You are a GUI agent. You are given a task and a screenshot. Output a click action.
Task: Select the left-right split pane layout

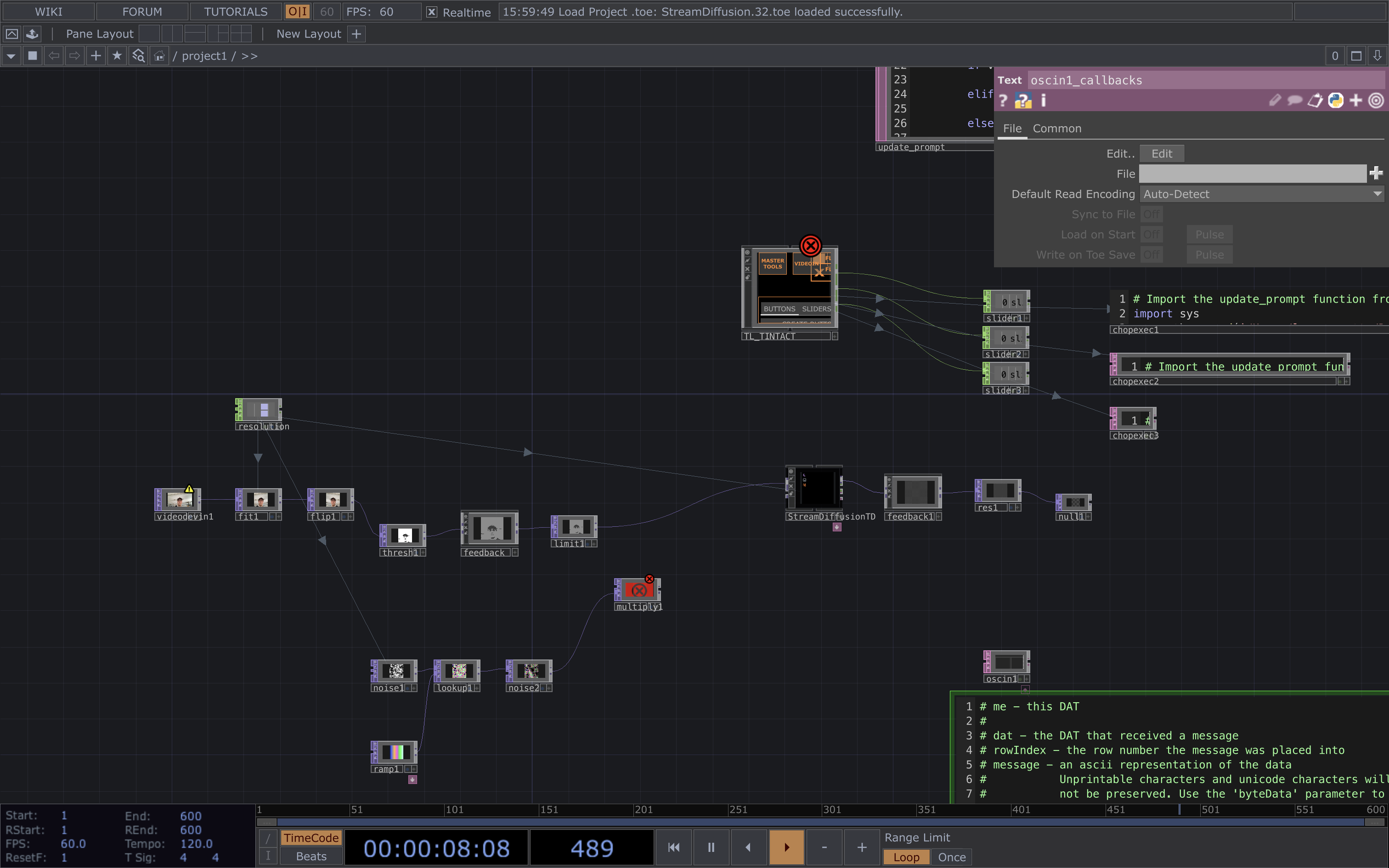tap(172, 34)
